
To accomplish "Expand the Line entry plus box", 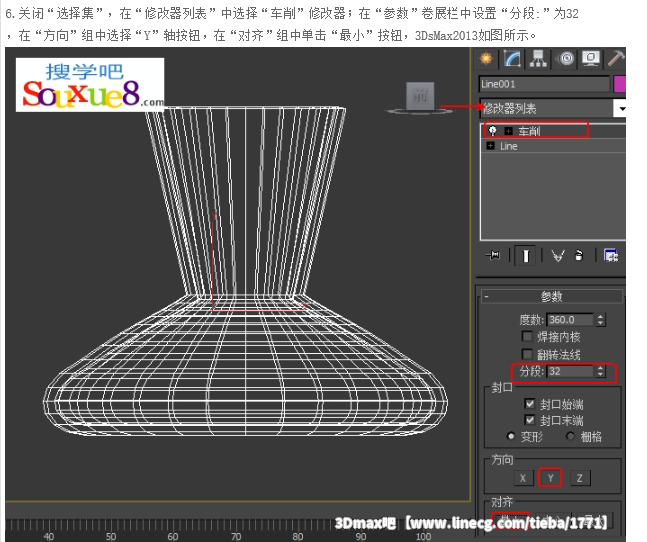I will (490, 146).
